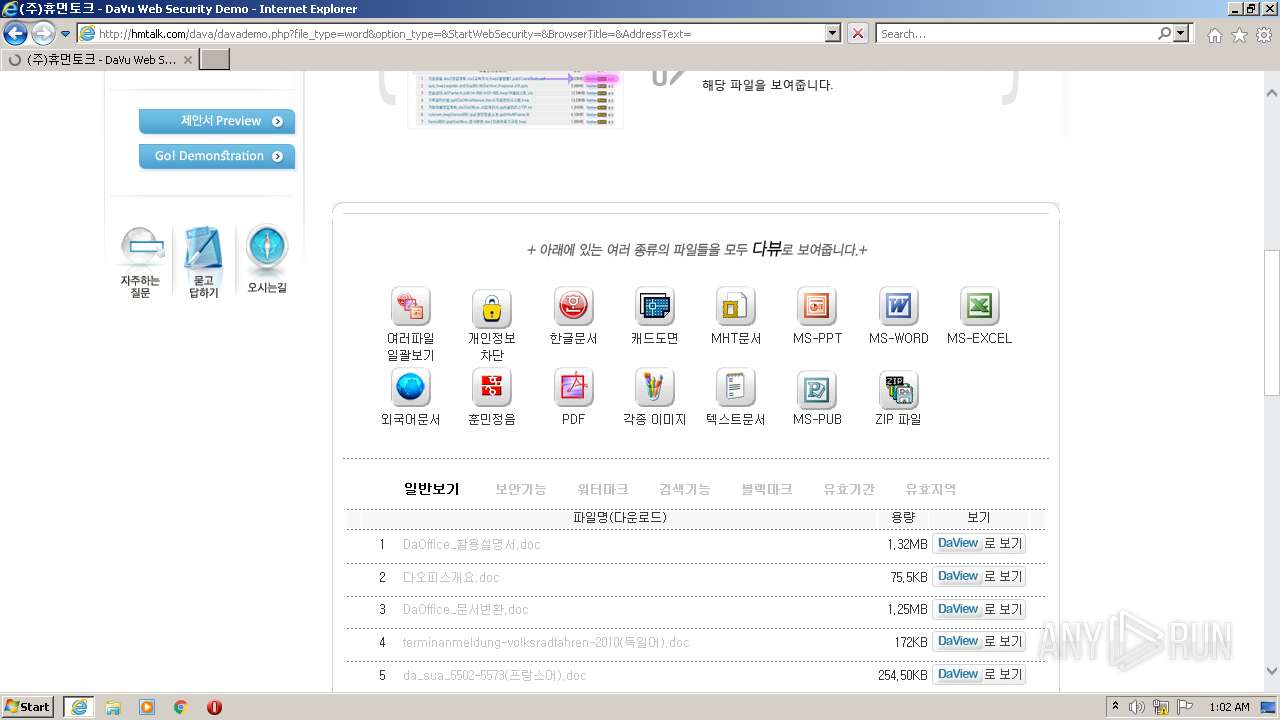Open the 훈민정음 document icon
The image size is (1280, 720).
point(491,388)
